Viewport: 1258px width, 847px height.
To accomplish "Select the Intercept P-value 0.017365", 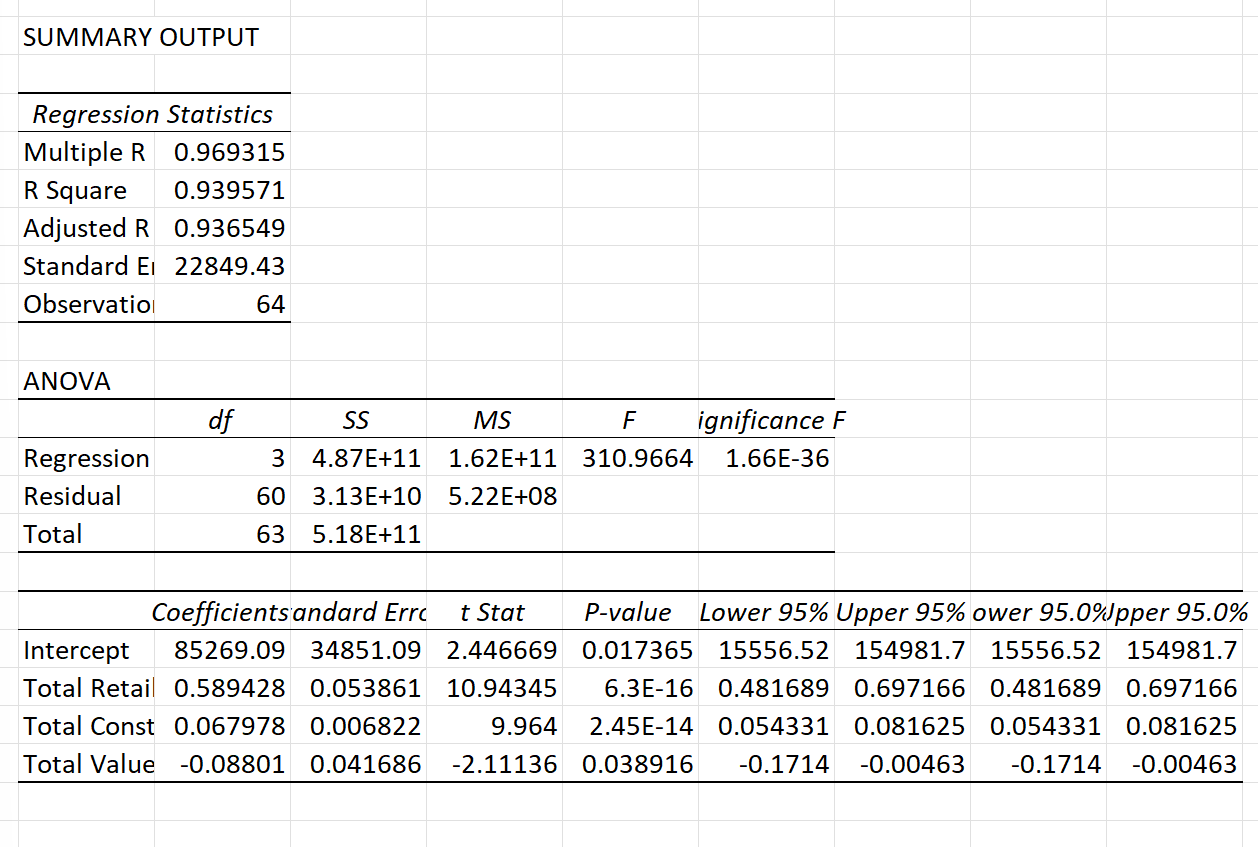I will pos(638,650).
